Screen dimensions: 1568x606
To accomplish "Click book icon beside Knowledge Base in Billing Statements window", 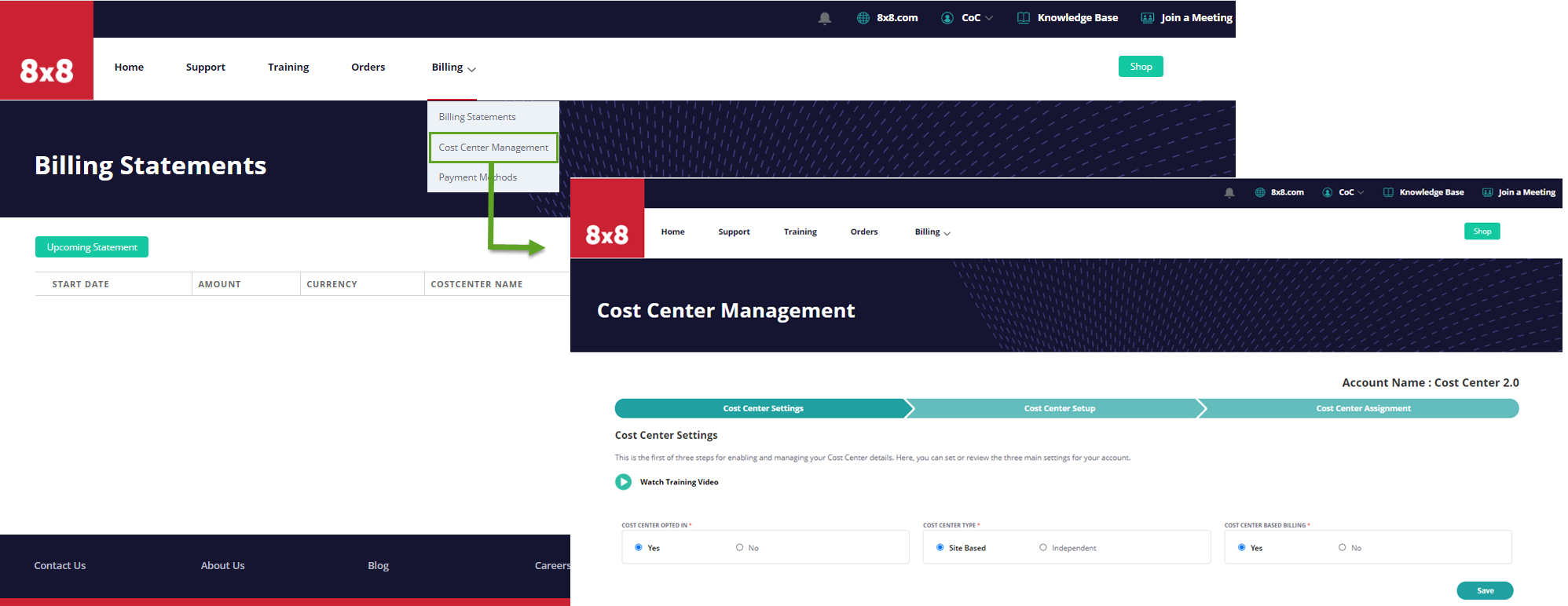I will click(1024, 18).
